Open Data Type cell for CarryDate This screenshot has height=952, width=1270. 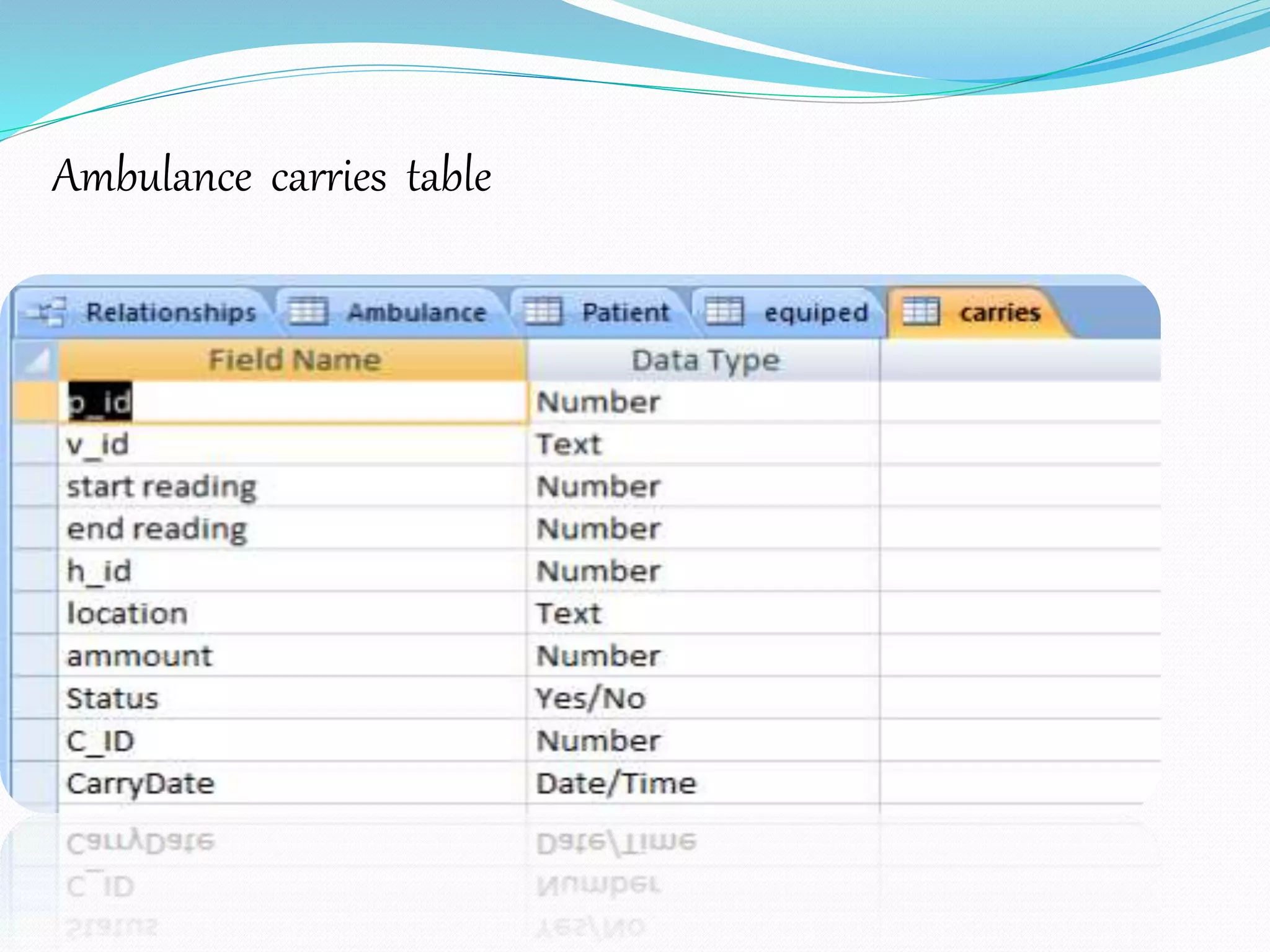704,783
